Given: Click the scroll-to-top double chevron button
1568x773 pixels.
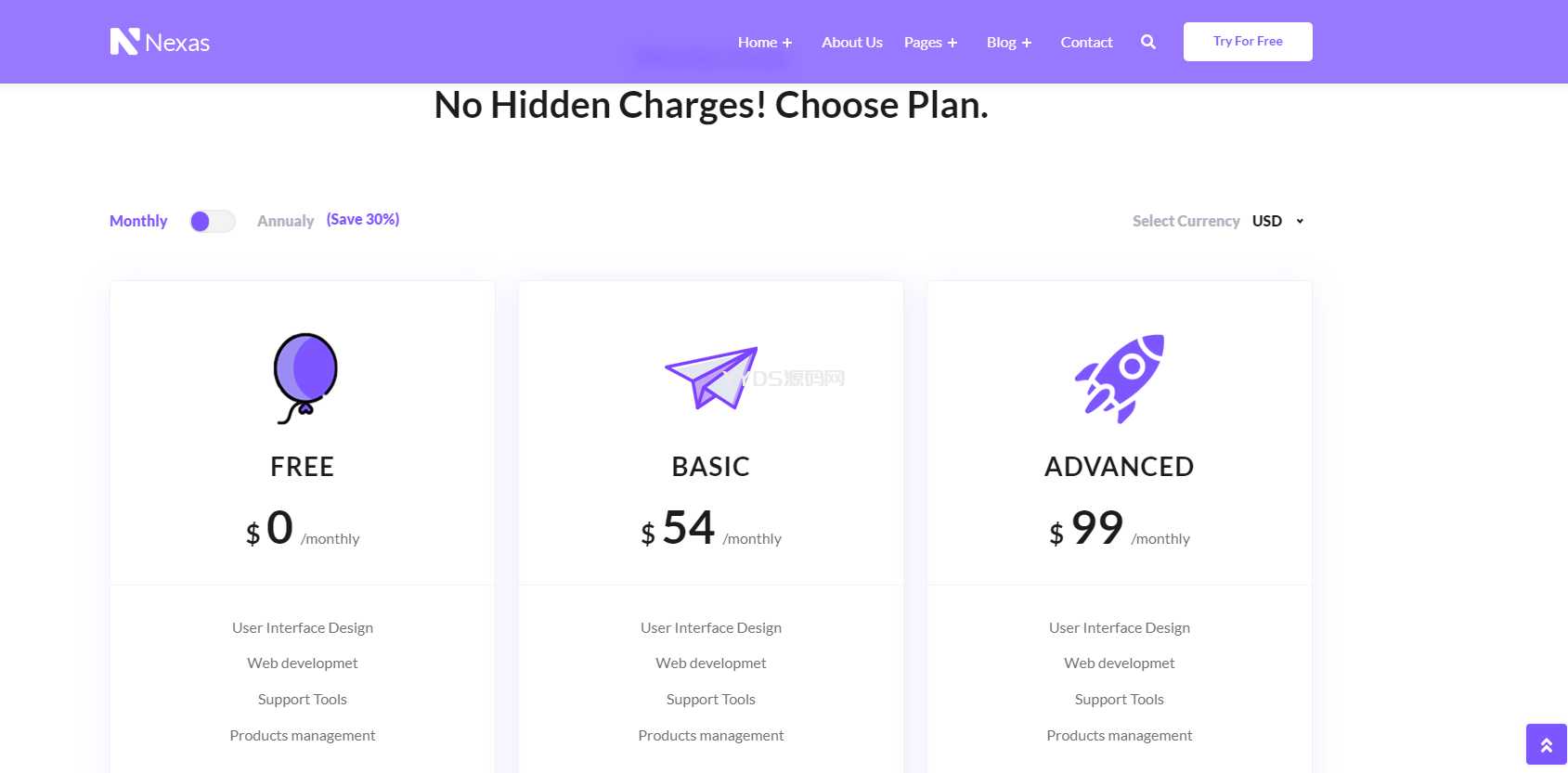Looking at the screenshot, I should point(1546,744).
